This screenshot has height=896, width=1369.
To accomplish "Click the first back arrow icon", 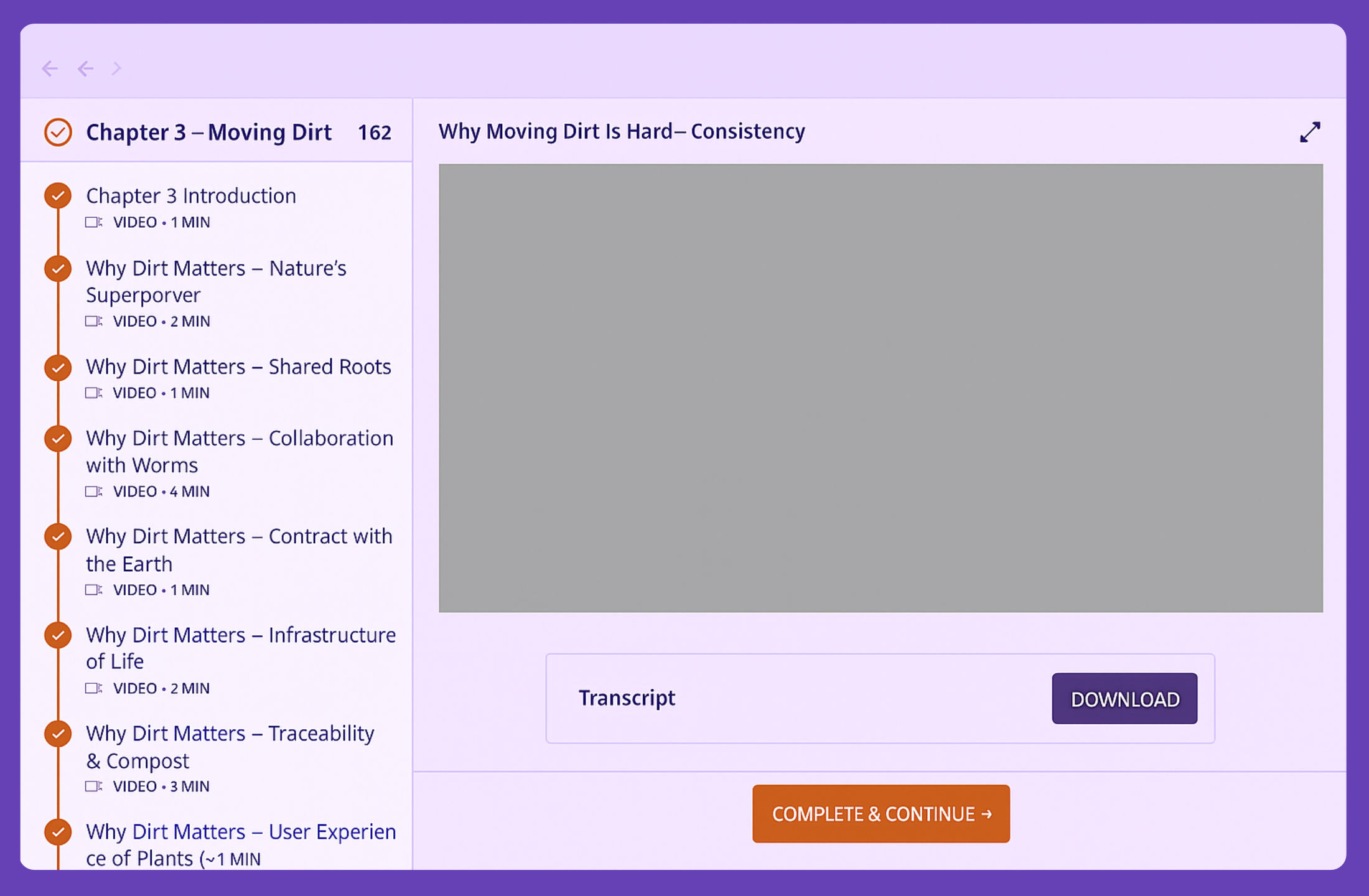I will (x=50, y=68).
